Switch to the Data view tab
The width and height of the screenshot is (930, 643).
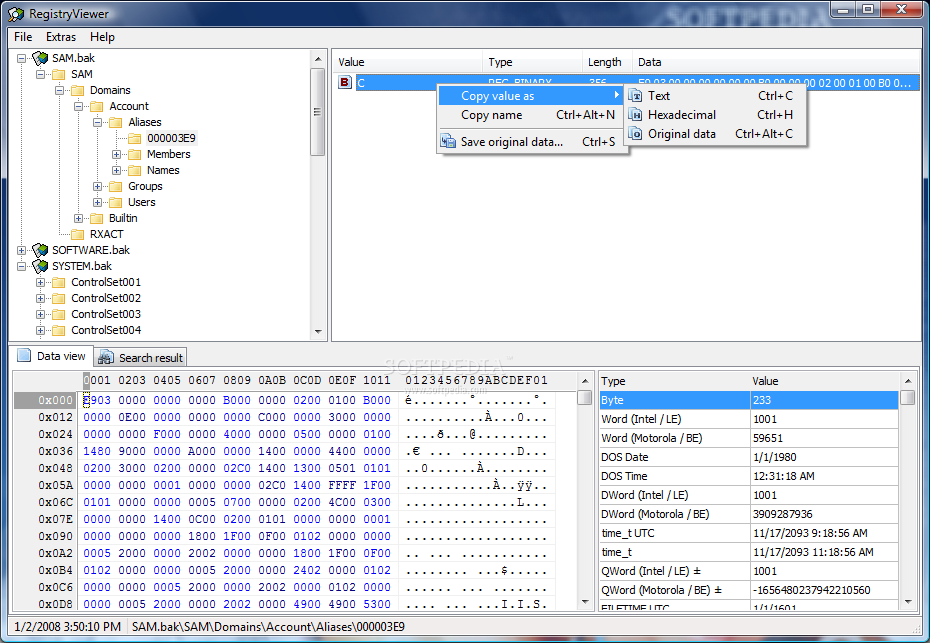(52, 356)
